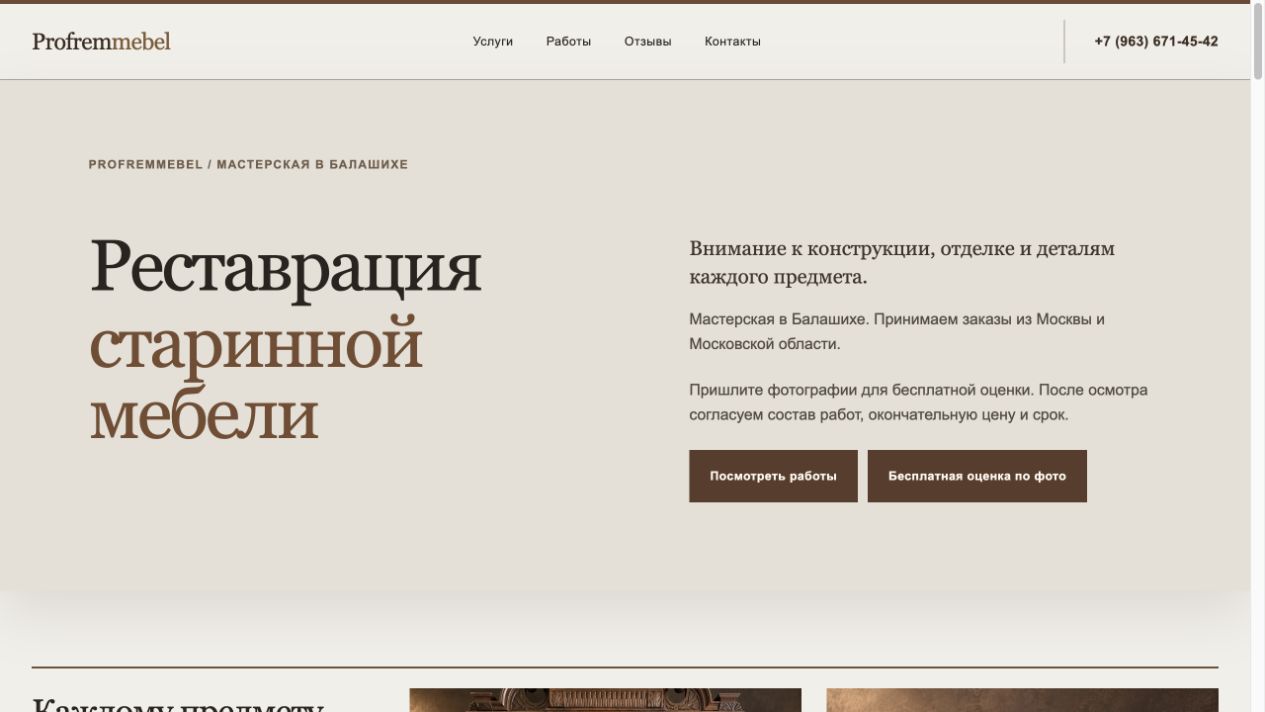Image resolution: width=1265 pixels, height=712 pixels.
Task: Navigate to Контакты
Action: coord(733,41)
